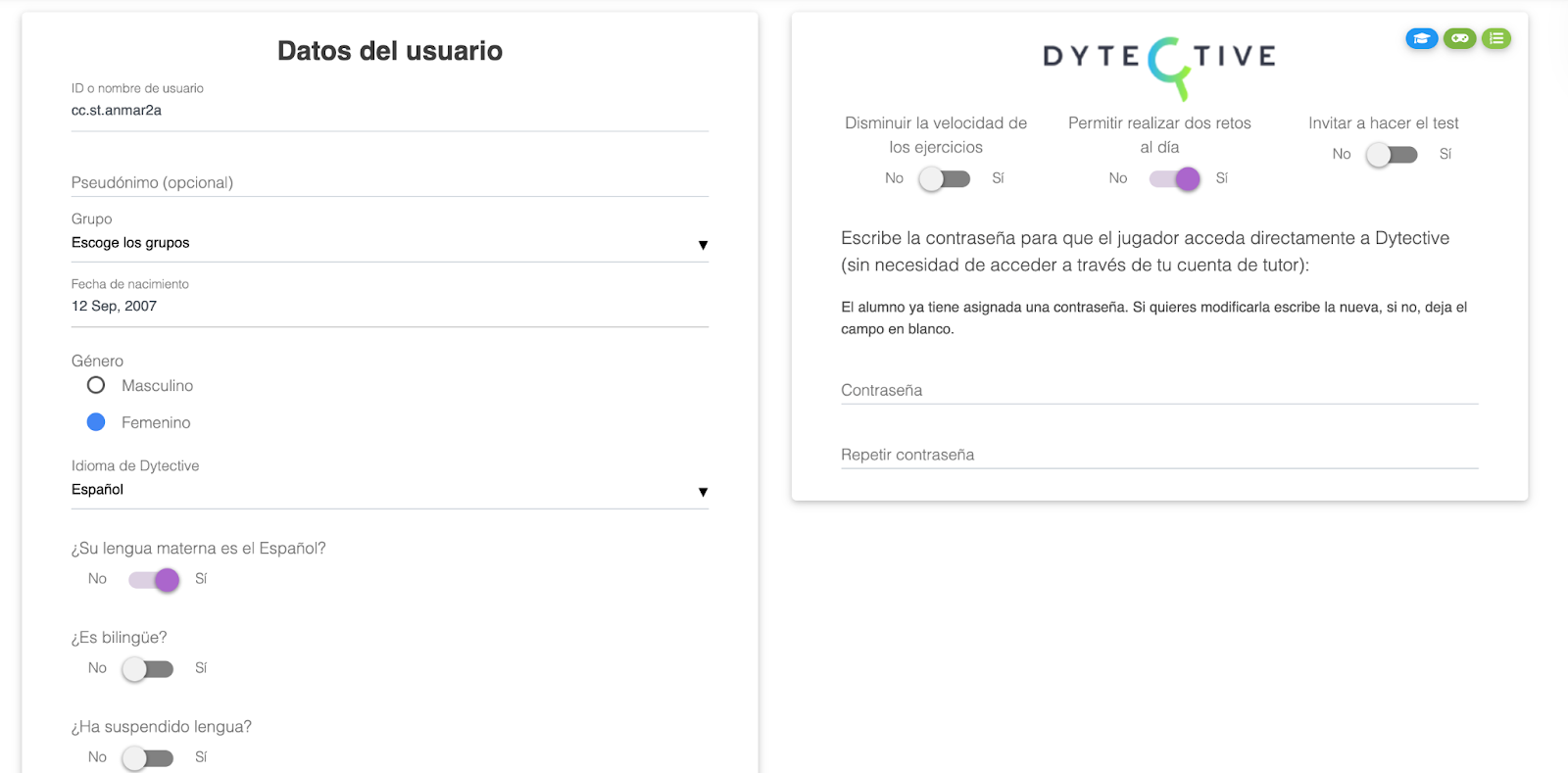Viewport: 1568px width, 773px height.
Task: Disable the two challenges per day switch
Action: click(1174, 178)
